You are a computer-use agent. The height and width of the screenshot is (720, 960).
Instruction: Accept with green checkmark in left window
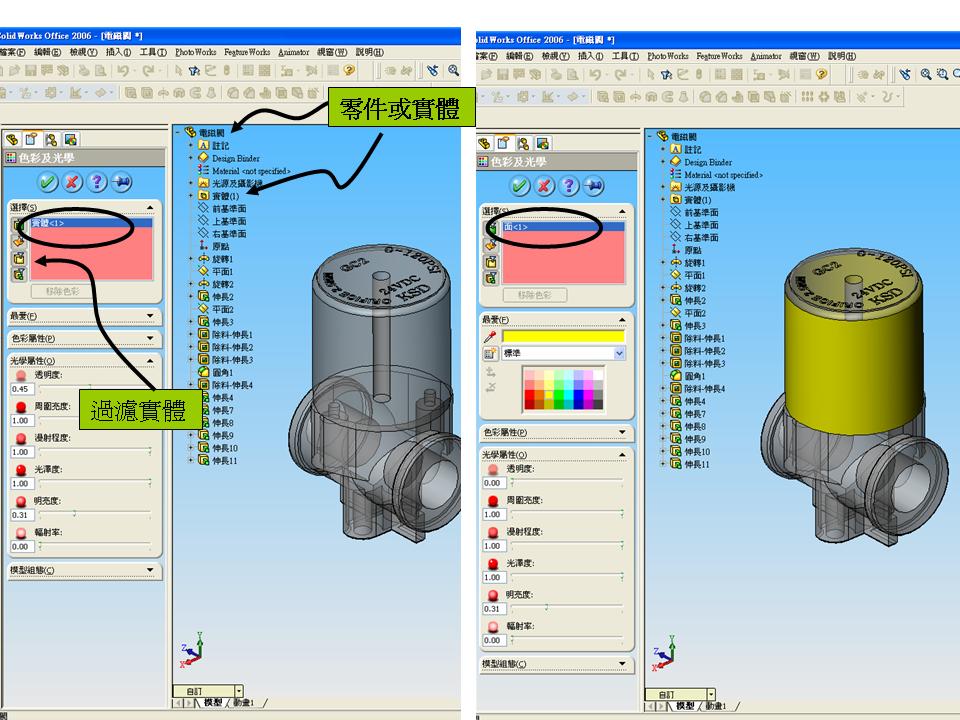point(48,182)
